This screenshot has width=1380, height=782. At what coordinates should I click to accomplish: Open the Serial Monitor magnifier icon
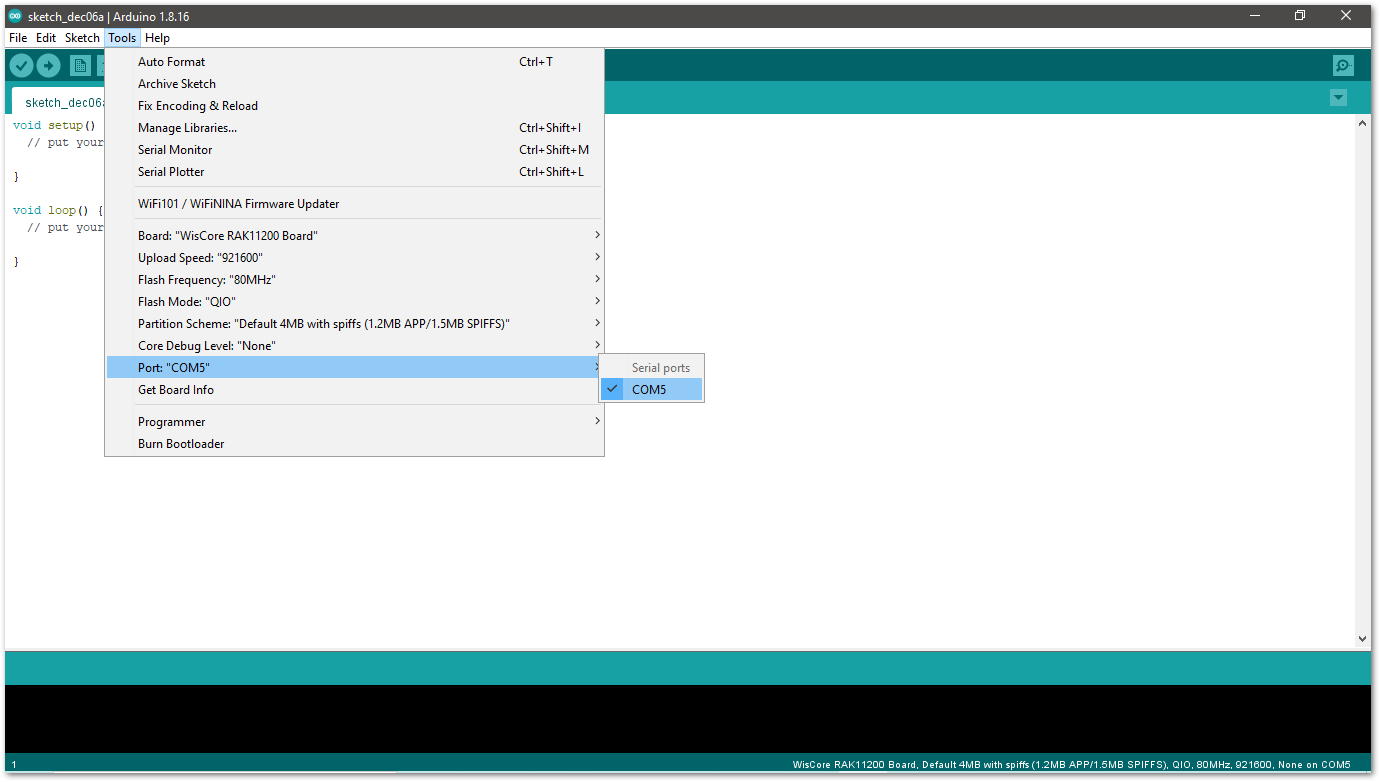tap(1343, 66)
